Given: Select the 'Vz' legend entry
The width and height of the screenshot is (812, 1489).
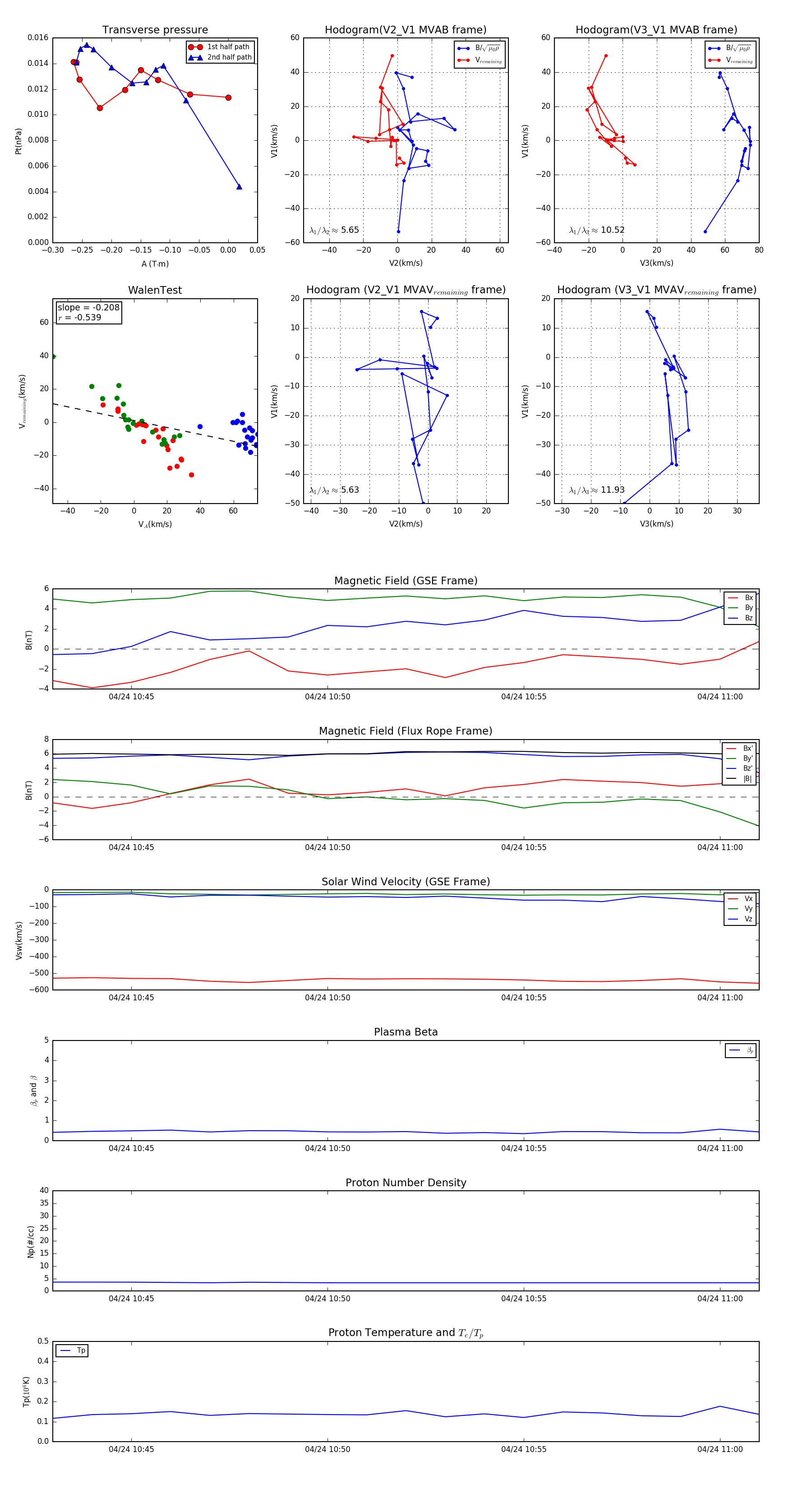Looking at the screenshot, I should coord(740,919).
